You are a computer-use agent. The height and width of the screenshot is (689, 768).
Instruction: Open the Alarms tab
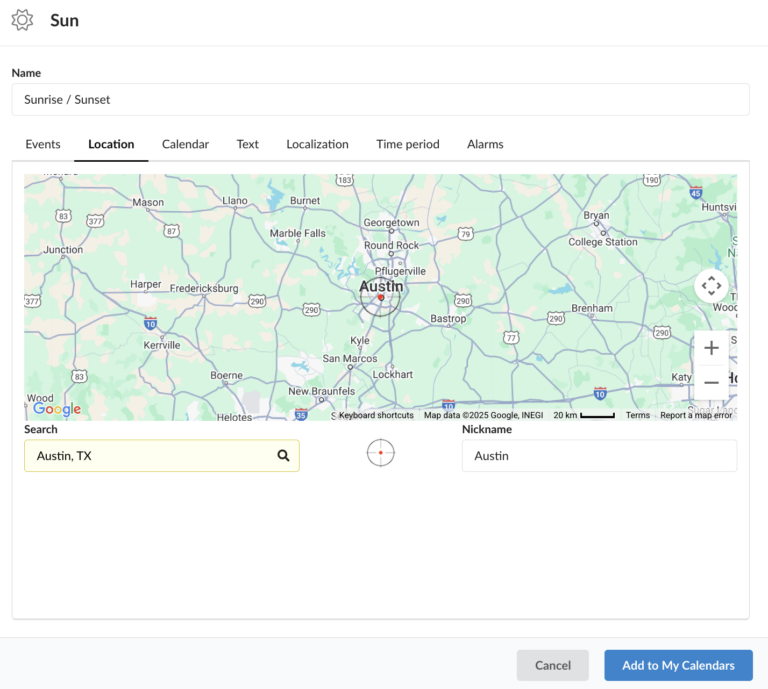point(485,144)
